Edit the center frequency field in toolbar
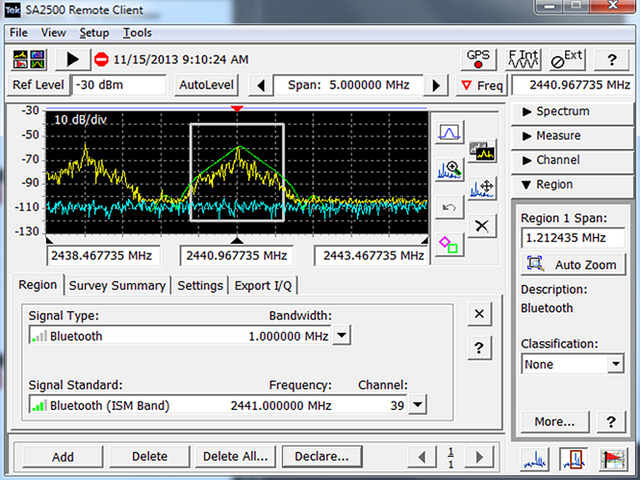Viewport: 640px width, 480px height. coord(573,85)
